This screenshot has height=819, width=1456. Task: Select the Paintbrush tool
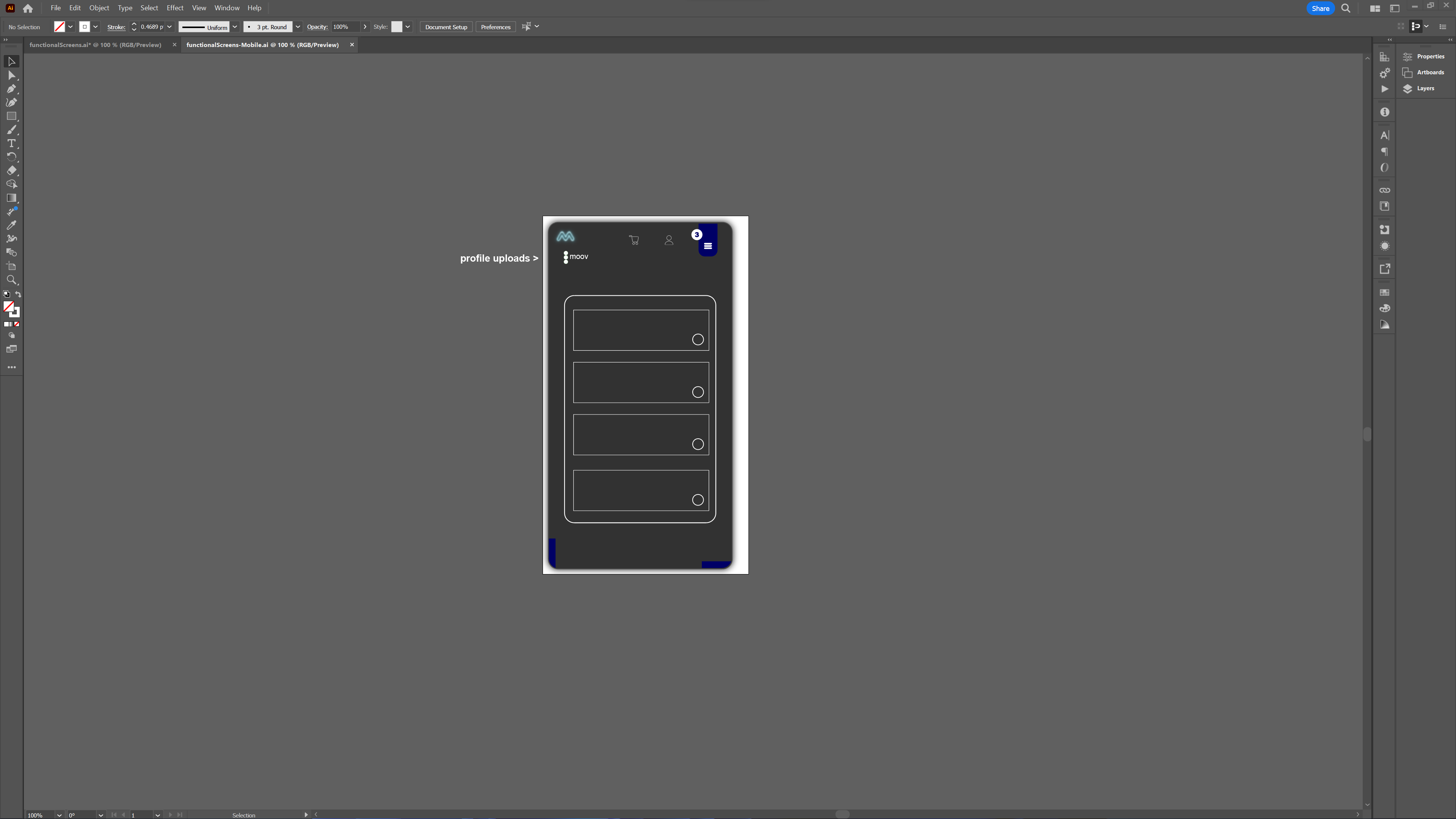click(x=11, y=129)
